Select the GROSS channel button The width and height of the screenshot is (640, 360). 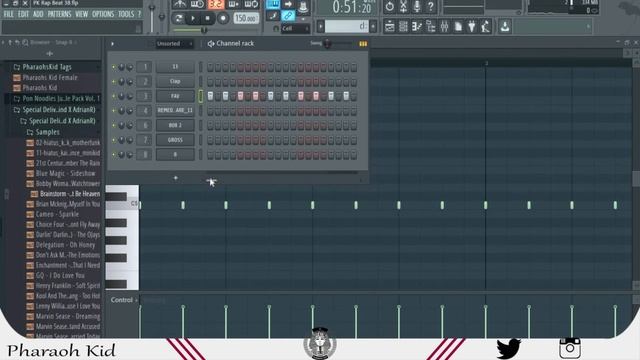pos(175,140)
